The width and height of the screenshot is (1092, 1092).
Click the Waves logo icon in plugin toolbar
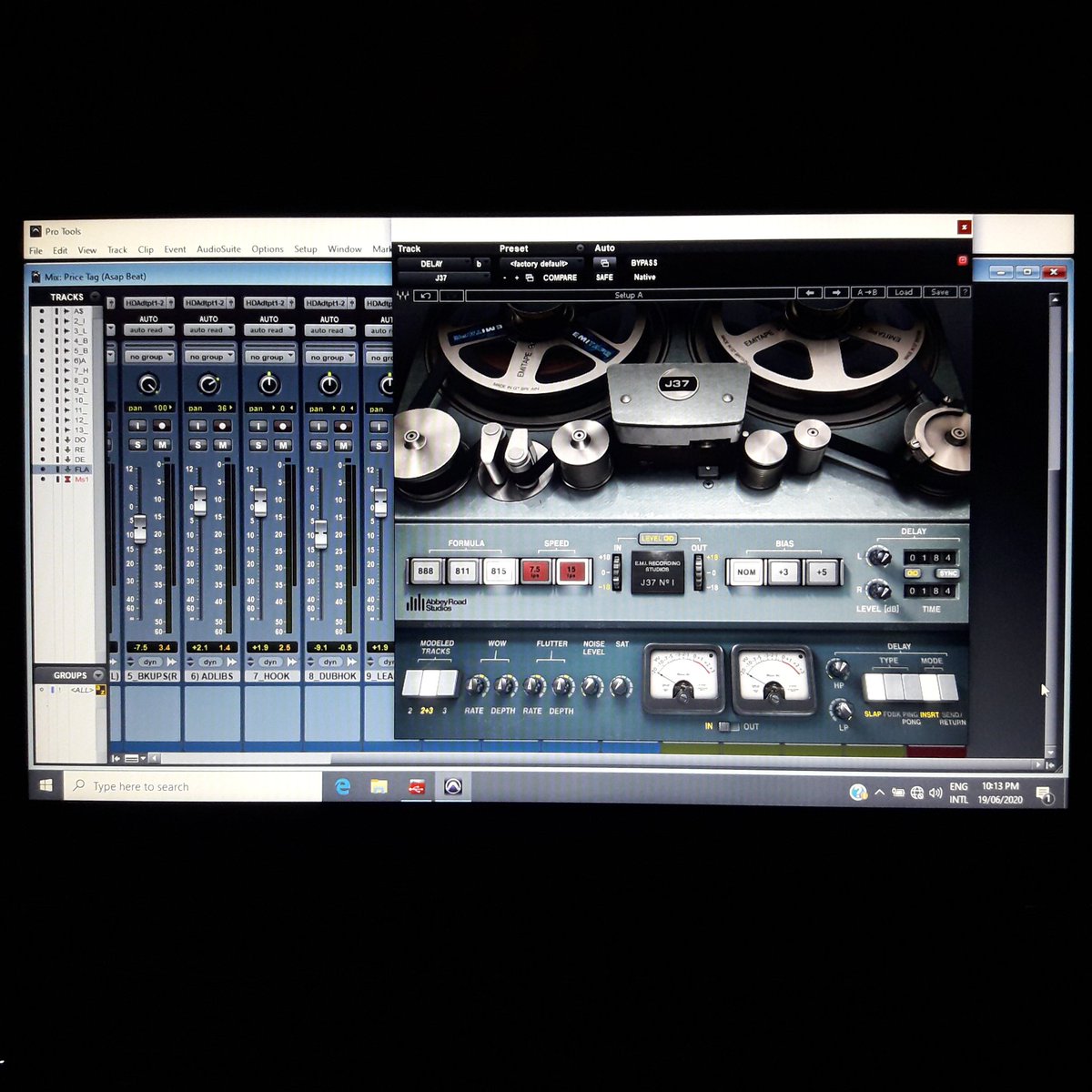click(x=401, y=293)
